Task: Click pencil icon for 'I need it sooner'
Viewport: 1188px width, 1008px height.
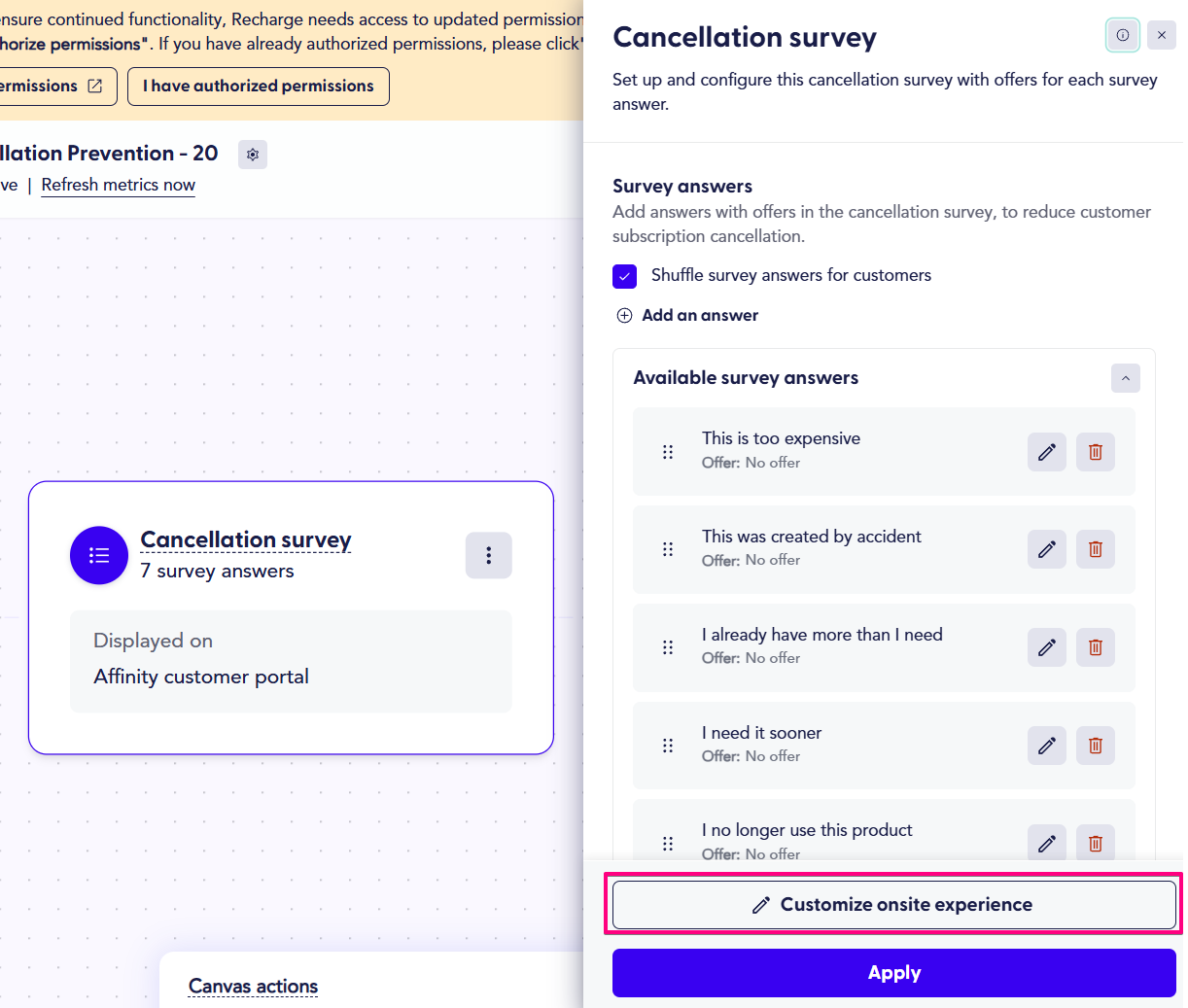Action: (1047, 746)
